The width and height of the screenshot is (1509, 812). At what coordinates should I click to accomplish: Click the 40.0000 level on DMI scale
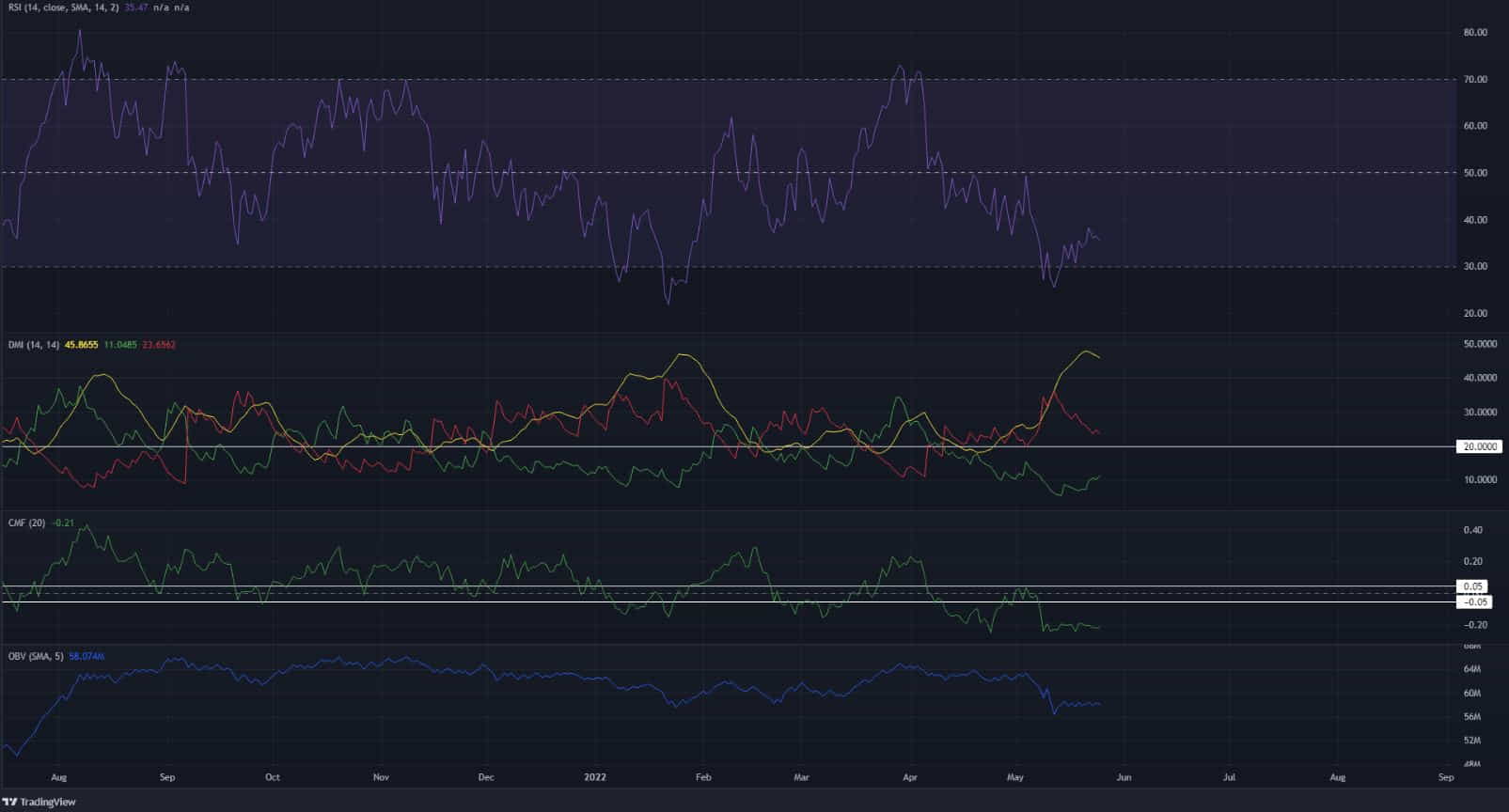pos(1480,378)
